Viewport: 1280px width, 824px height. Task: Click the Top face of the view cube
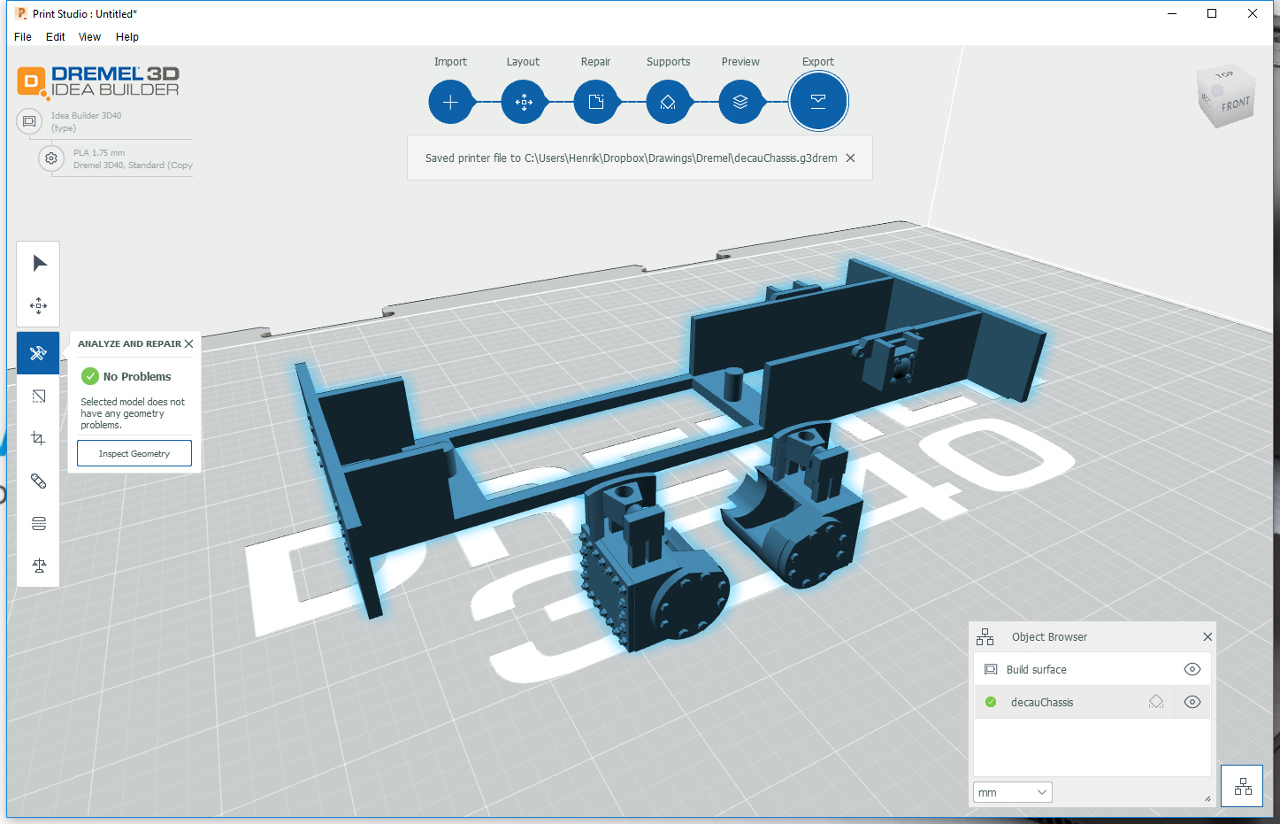(x=1224, y=77)
